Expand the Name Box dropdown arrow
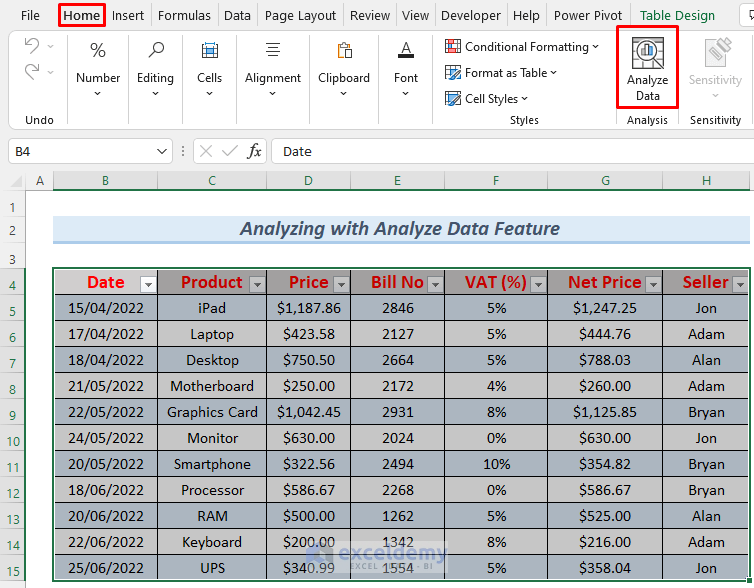Viewport: 754px width, 588px height. (x=163, y=151)
